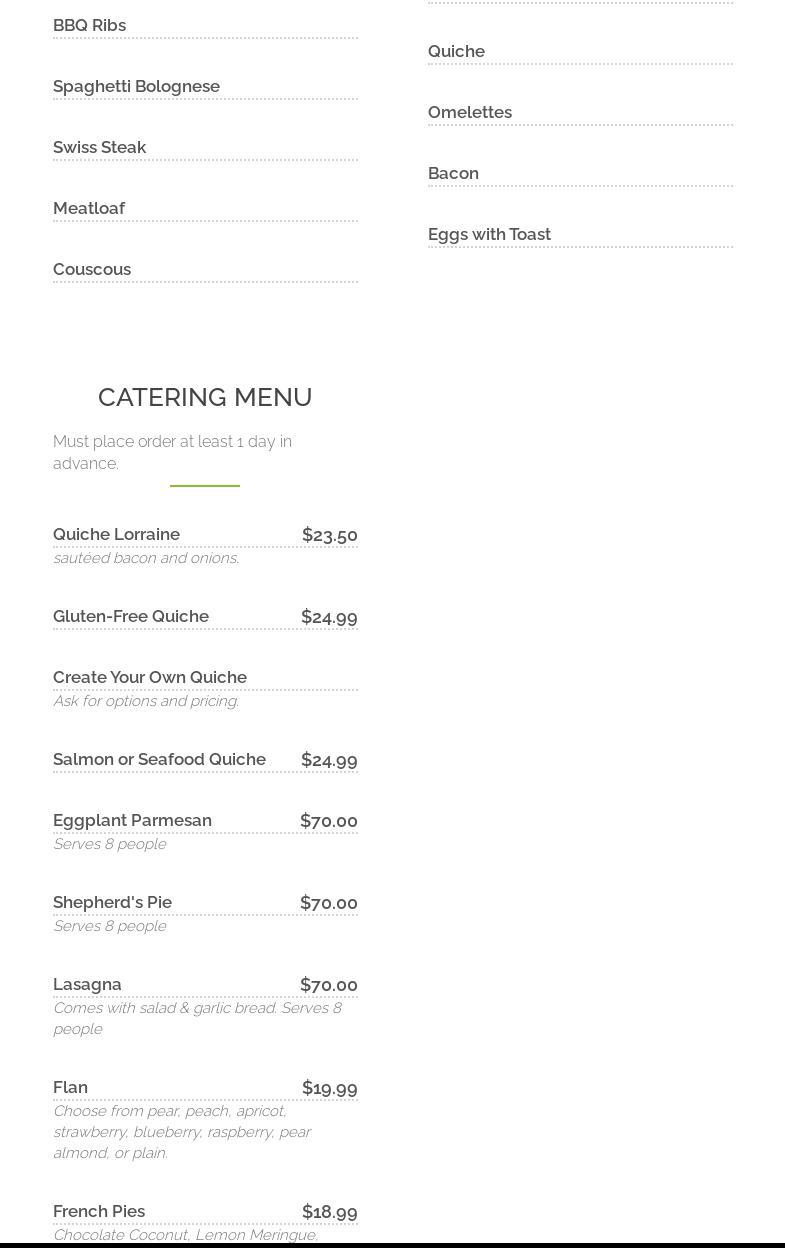
Task: Click Create Your Own Quiche
Action: [150, 677]
